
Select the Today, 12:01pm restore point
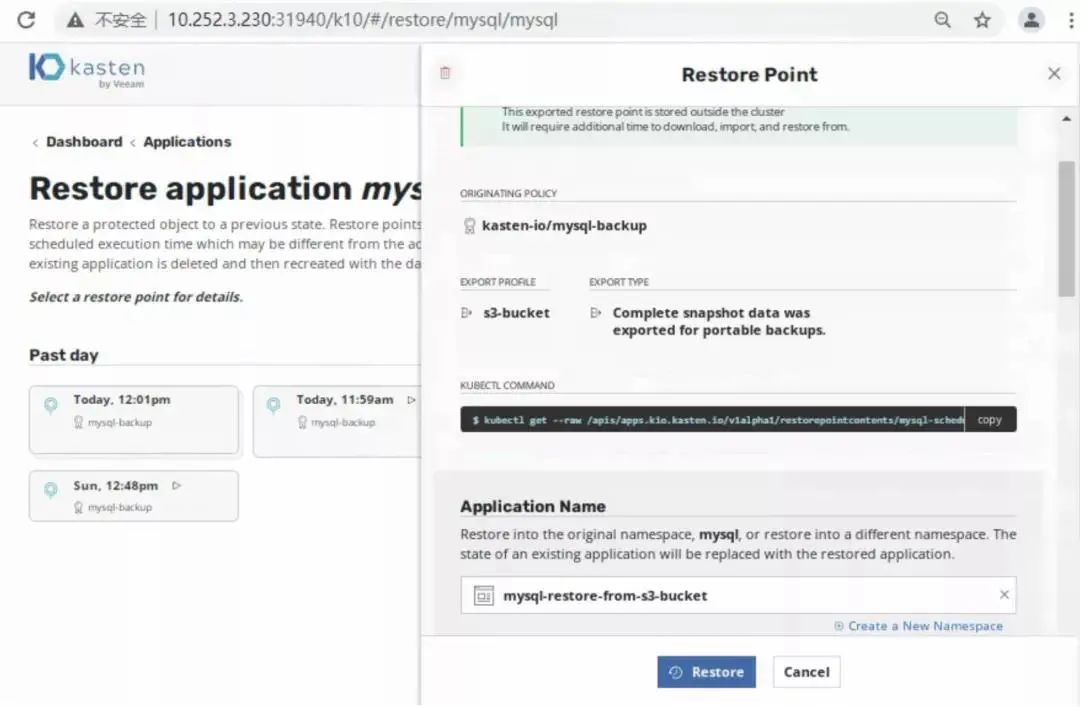coord(134,419)
